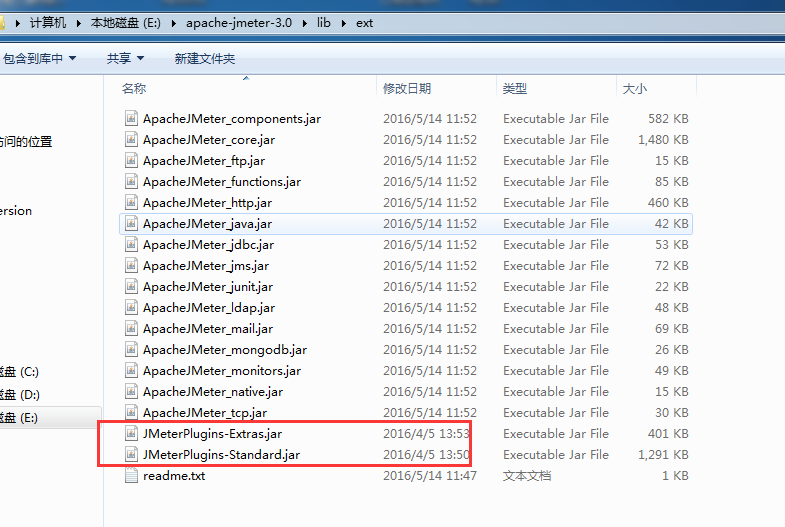Select the (D:) drive in sidebar
Image resolution: width=785 pixels, height=527 pixels.
click(20, 394)
